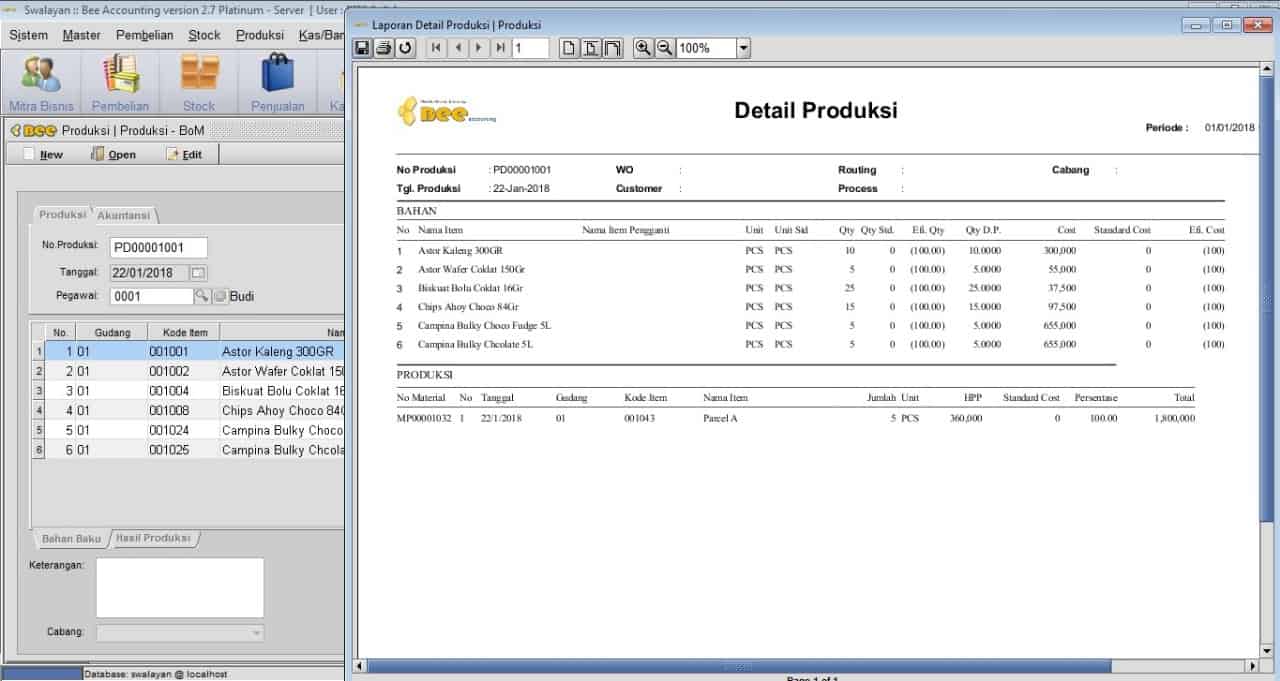Go to next report page
The image size is (1280, 681).
click(479, 48)
